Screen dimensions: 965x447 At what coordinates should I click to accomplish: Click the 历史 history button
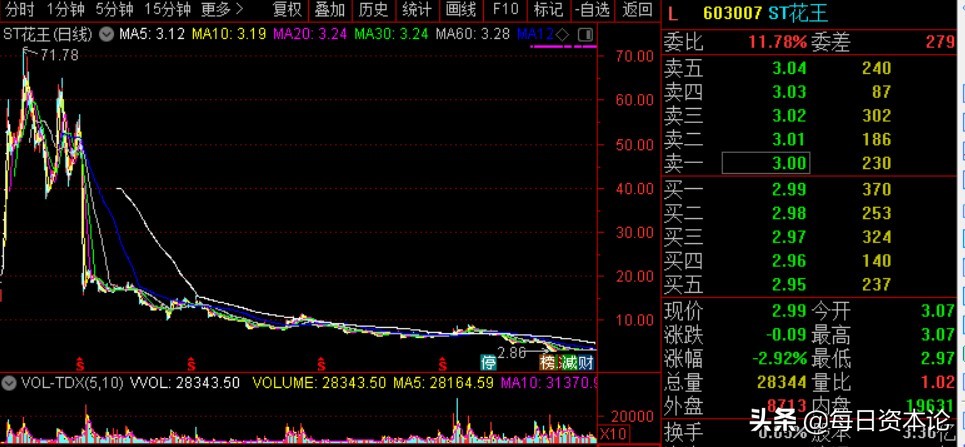(x=373, y=9)
